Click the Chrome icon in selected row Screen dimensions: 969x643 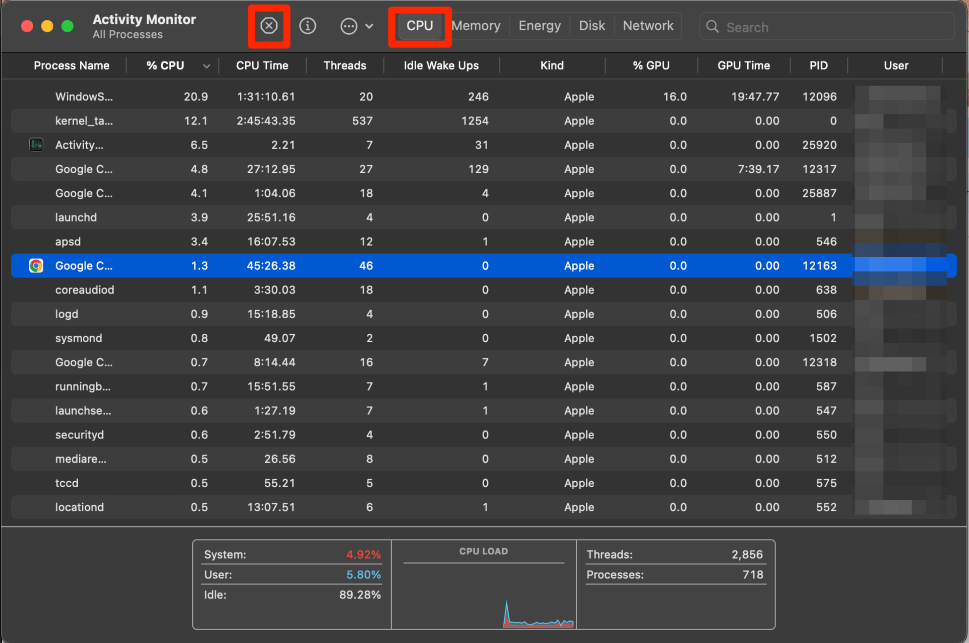[36, 266]
